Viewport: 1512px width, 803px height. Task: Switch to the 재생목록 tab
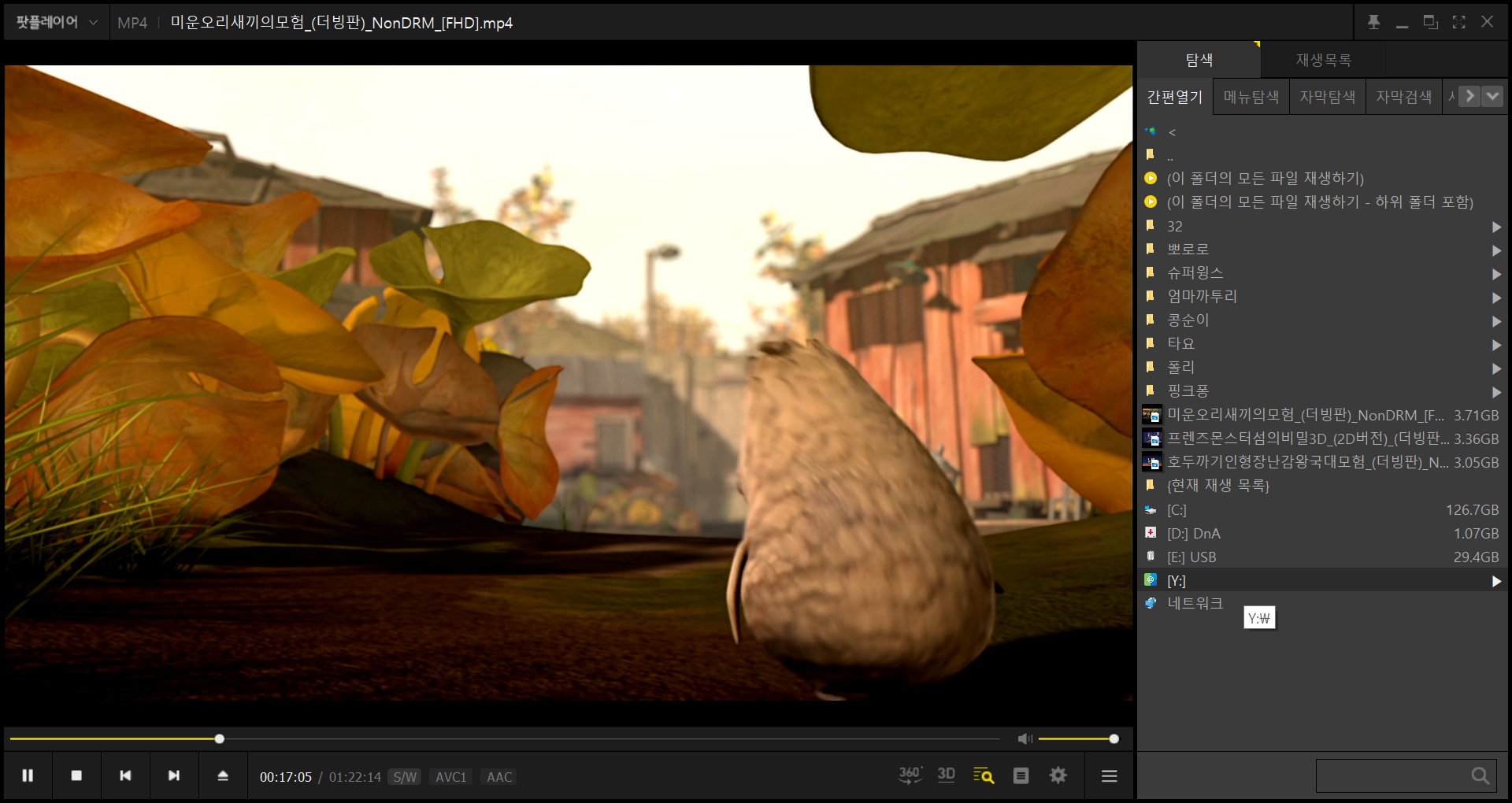pyautogui.click(x=1323, y=60)
